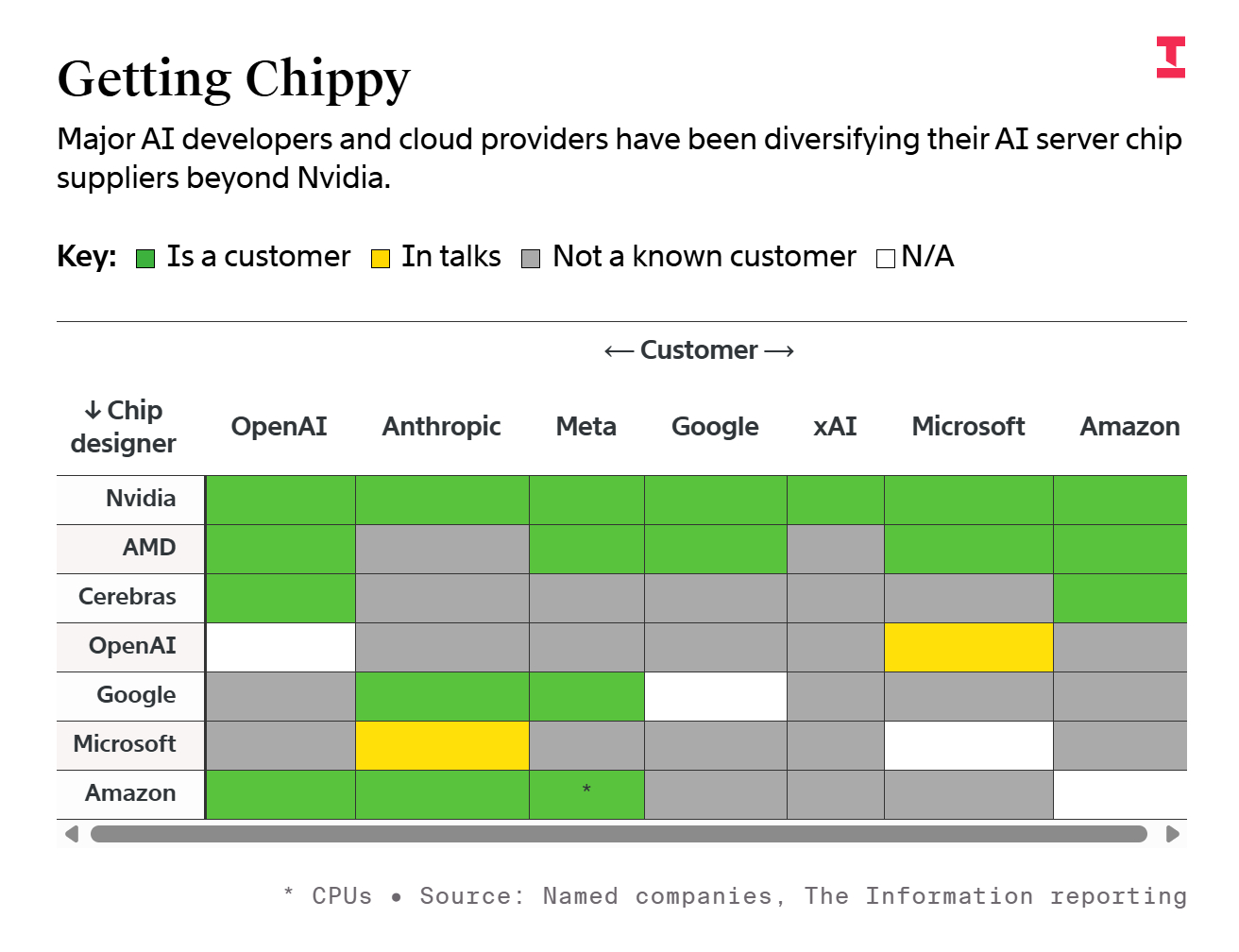Click the left scroll arrow
Screen dimensions: 1239x952
[72, 834]
